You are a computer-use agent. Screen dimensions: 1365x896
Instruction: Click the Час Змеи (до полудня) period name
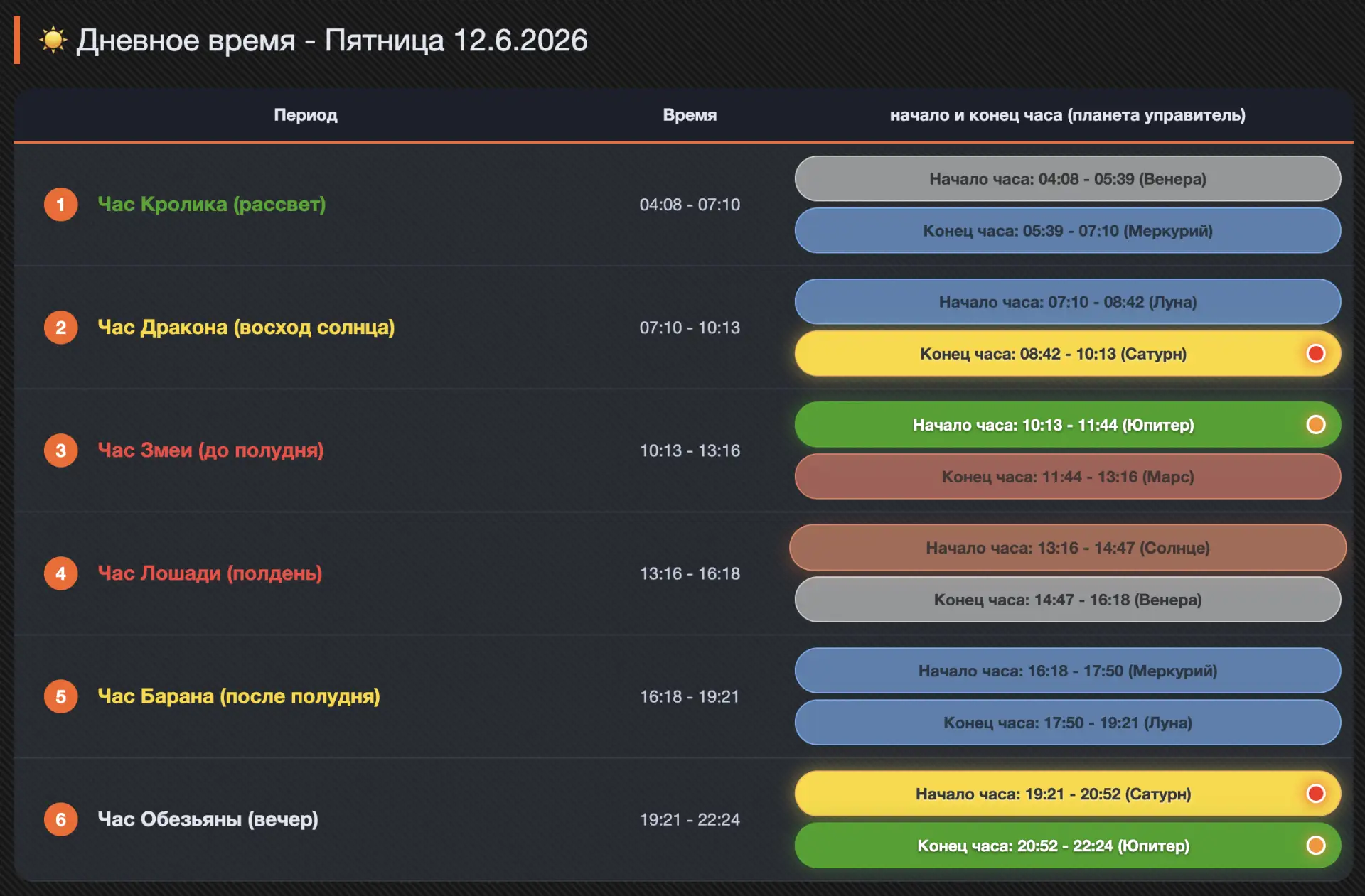[x=210, y=450]
